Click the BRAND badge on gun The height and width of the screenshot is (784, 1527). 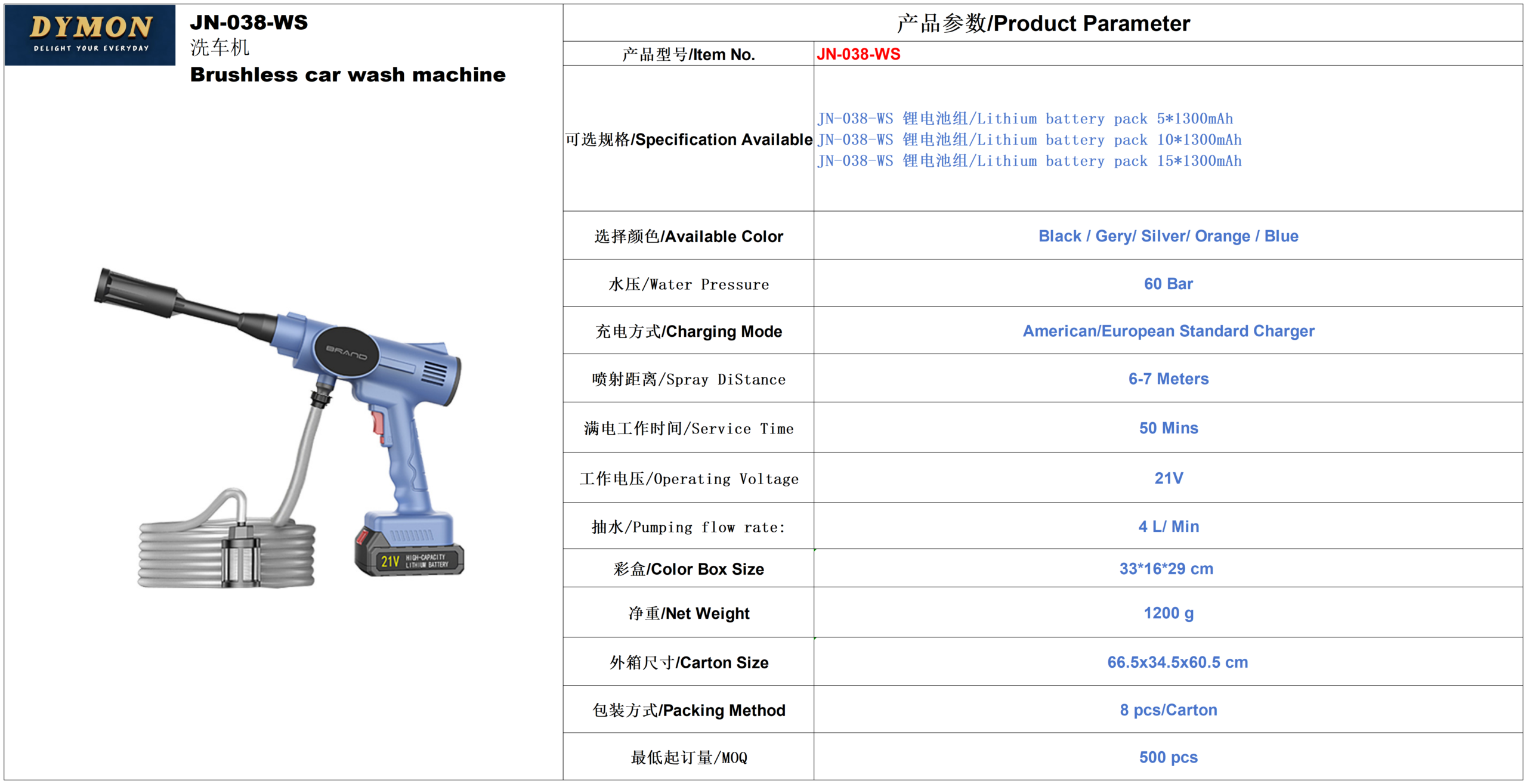(347, 352)
